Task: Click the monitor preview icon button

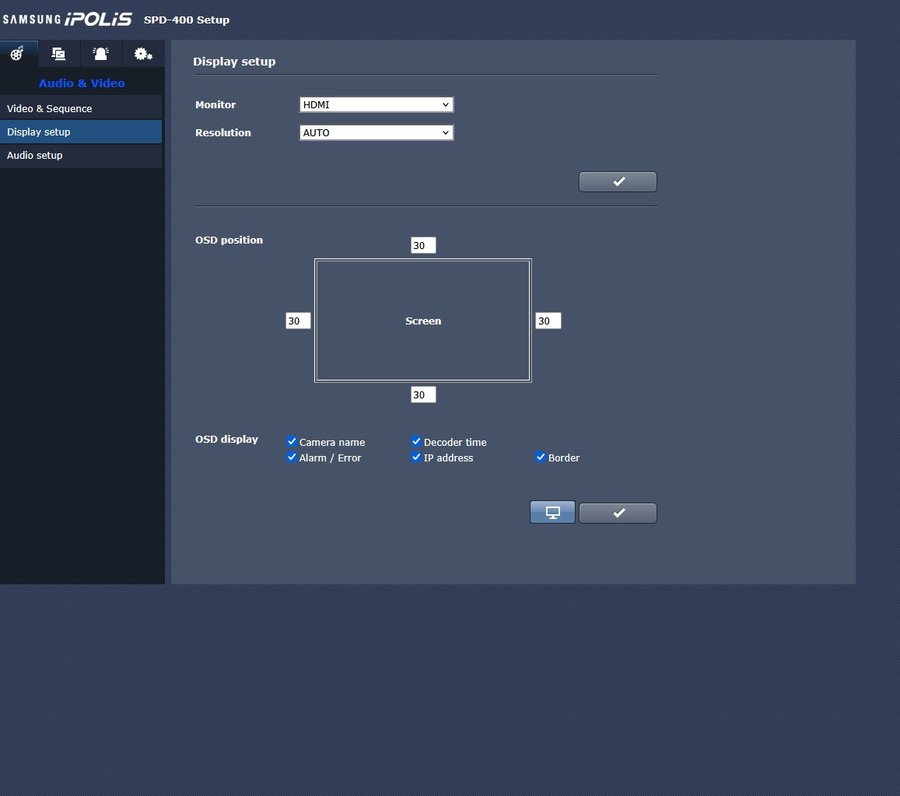Action: (552, 512)
